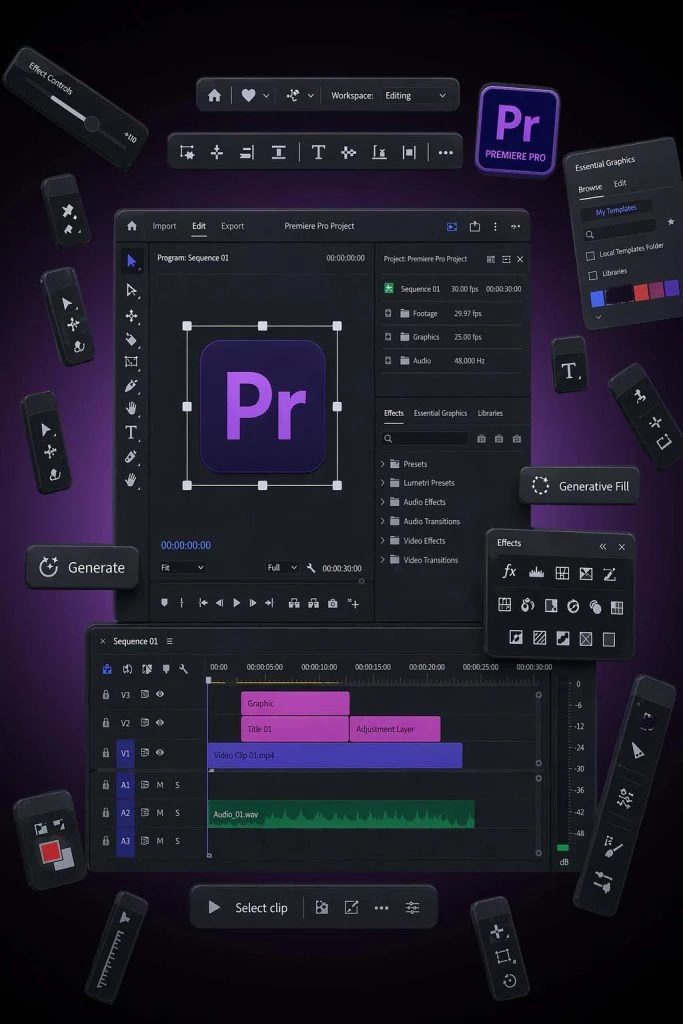Open the Workspace Editing dropdown
Screen dimensions: 683x1024
click(x=415, y=95)
